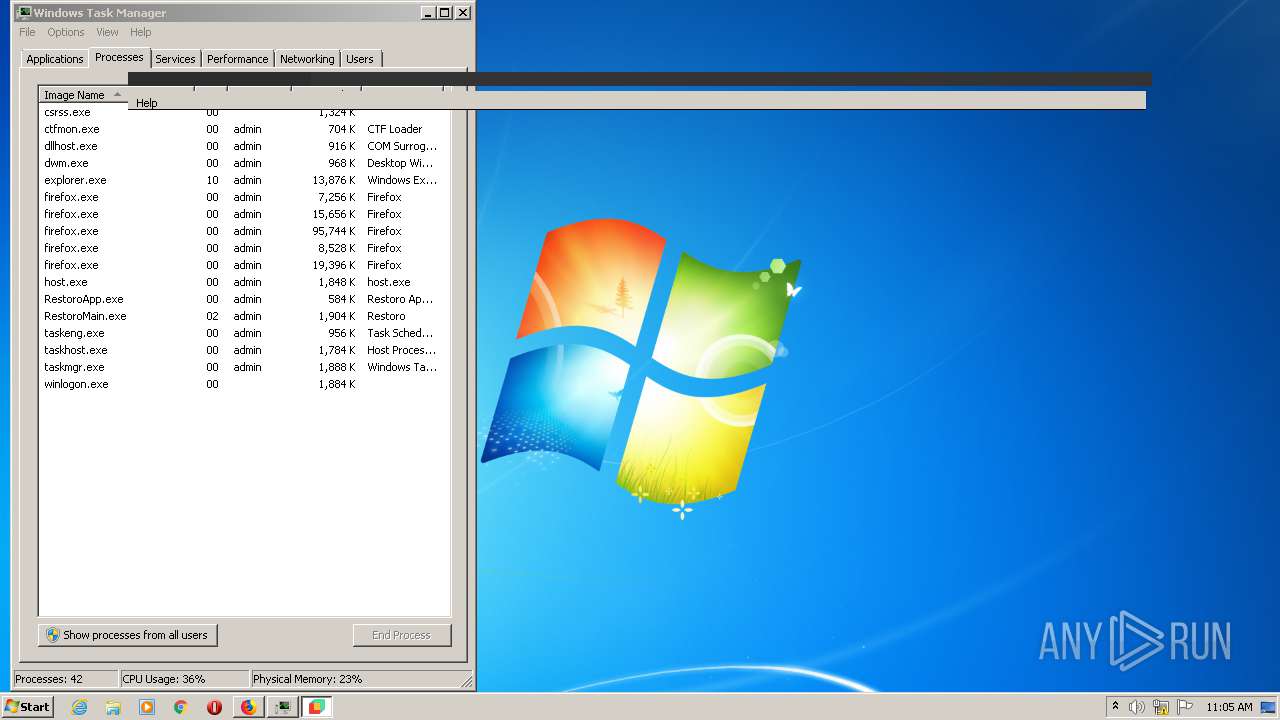Viewport: 1280px width, 720px height.
Task: Select firefox.exe using 15,656 K
Action: [x=245, y=214]
